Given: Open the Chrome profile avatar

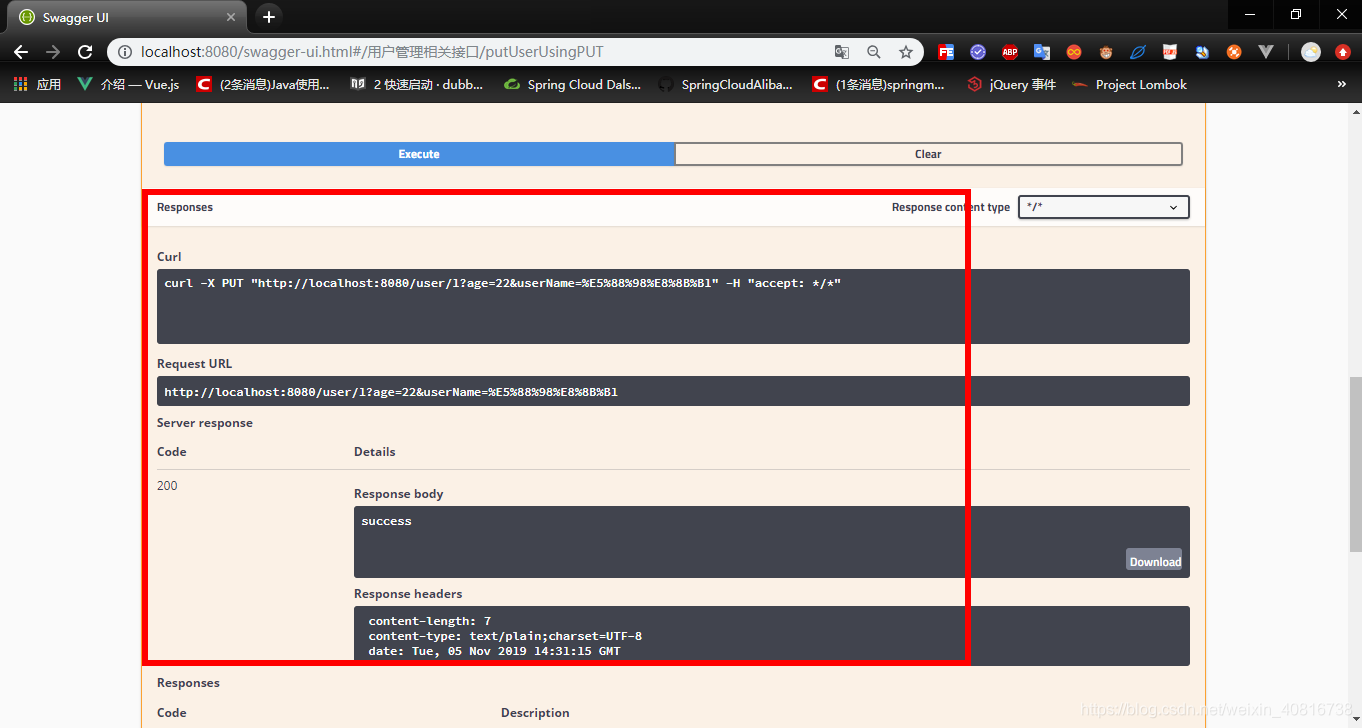Looking at the screenshot, I should (x=1311, y=52).
